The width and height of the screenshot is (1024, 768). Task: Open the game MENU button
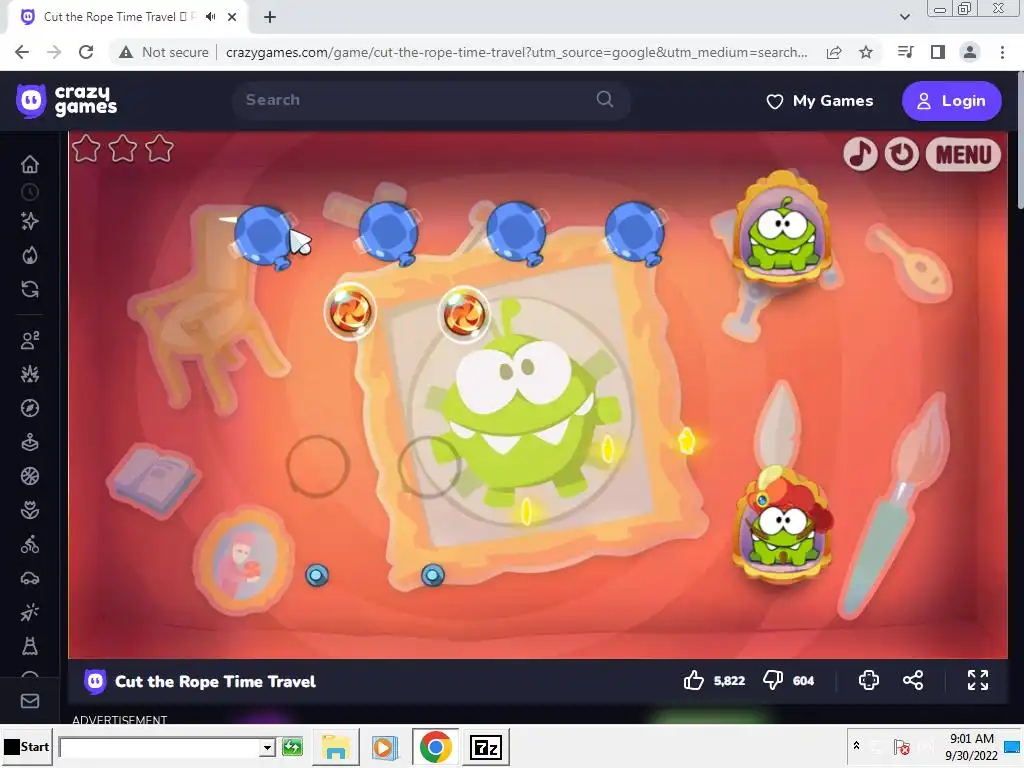pyautogui.click(x=963, y=154)
